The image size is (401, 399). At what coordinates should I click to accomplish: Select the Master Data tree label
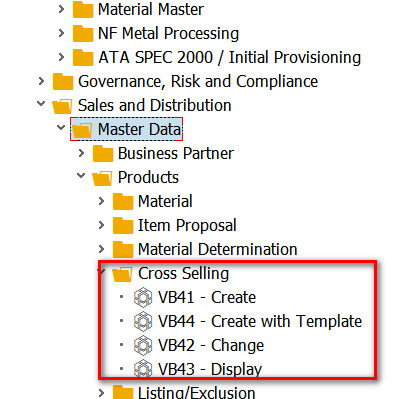point(139,129)
